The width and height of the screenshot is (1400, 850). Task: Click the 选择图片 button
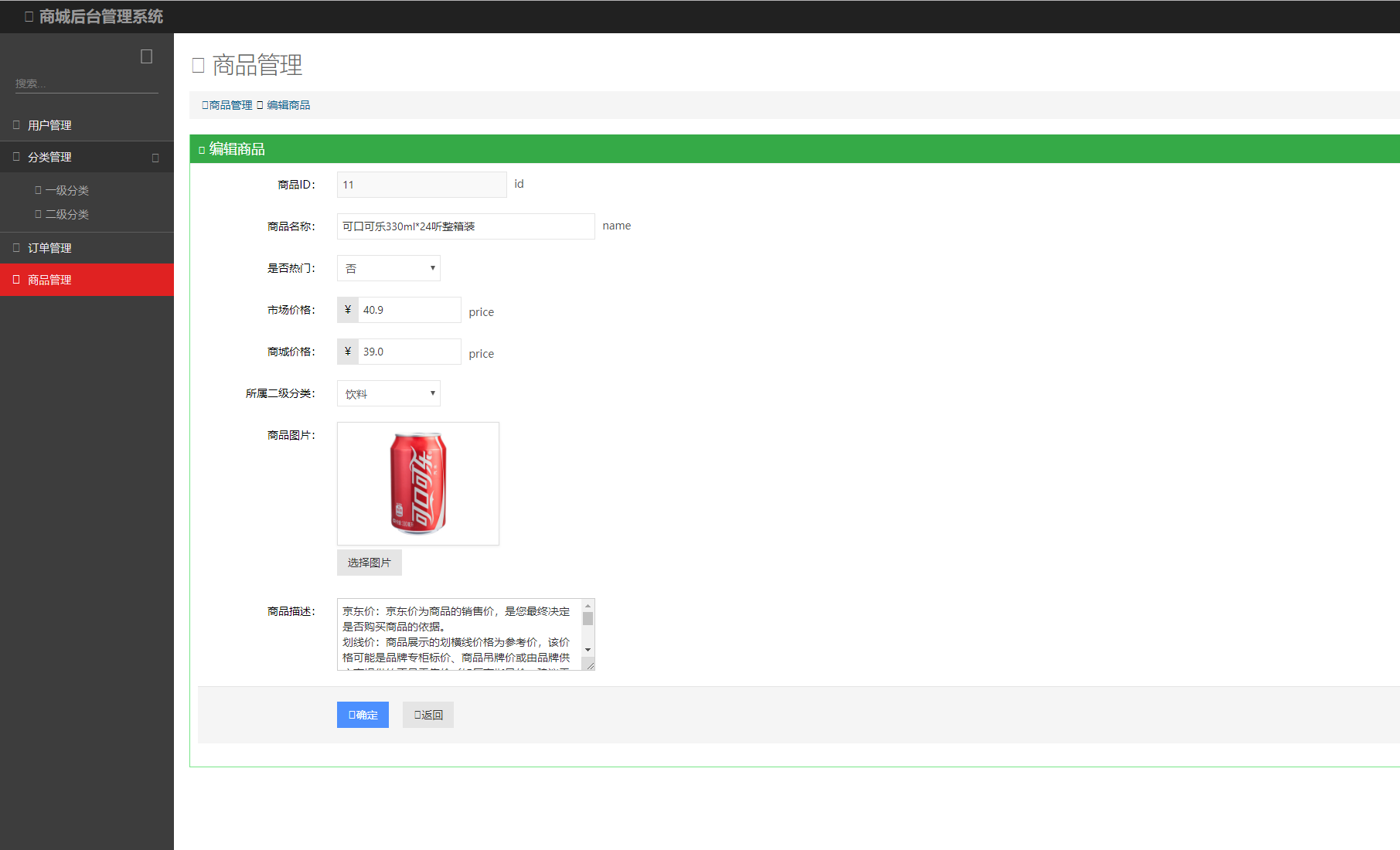tap(369, 563)
